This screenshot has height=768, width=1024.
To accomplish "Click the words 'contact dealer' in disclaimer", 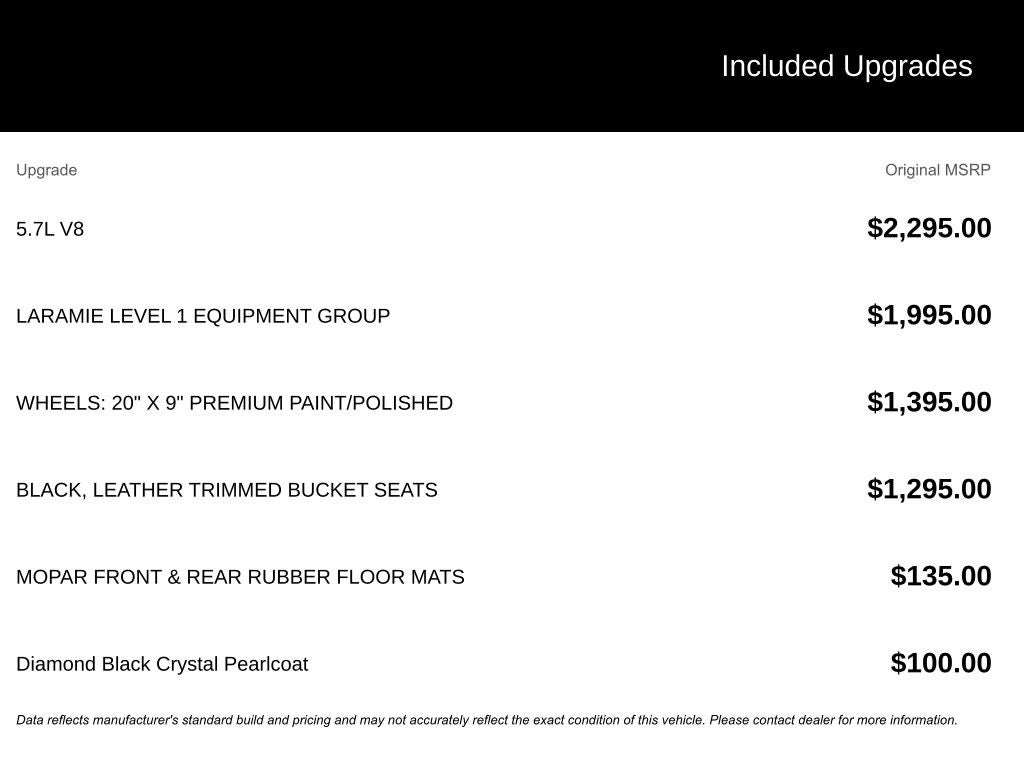I will (793, 720).
